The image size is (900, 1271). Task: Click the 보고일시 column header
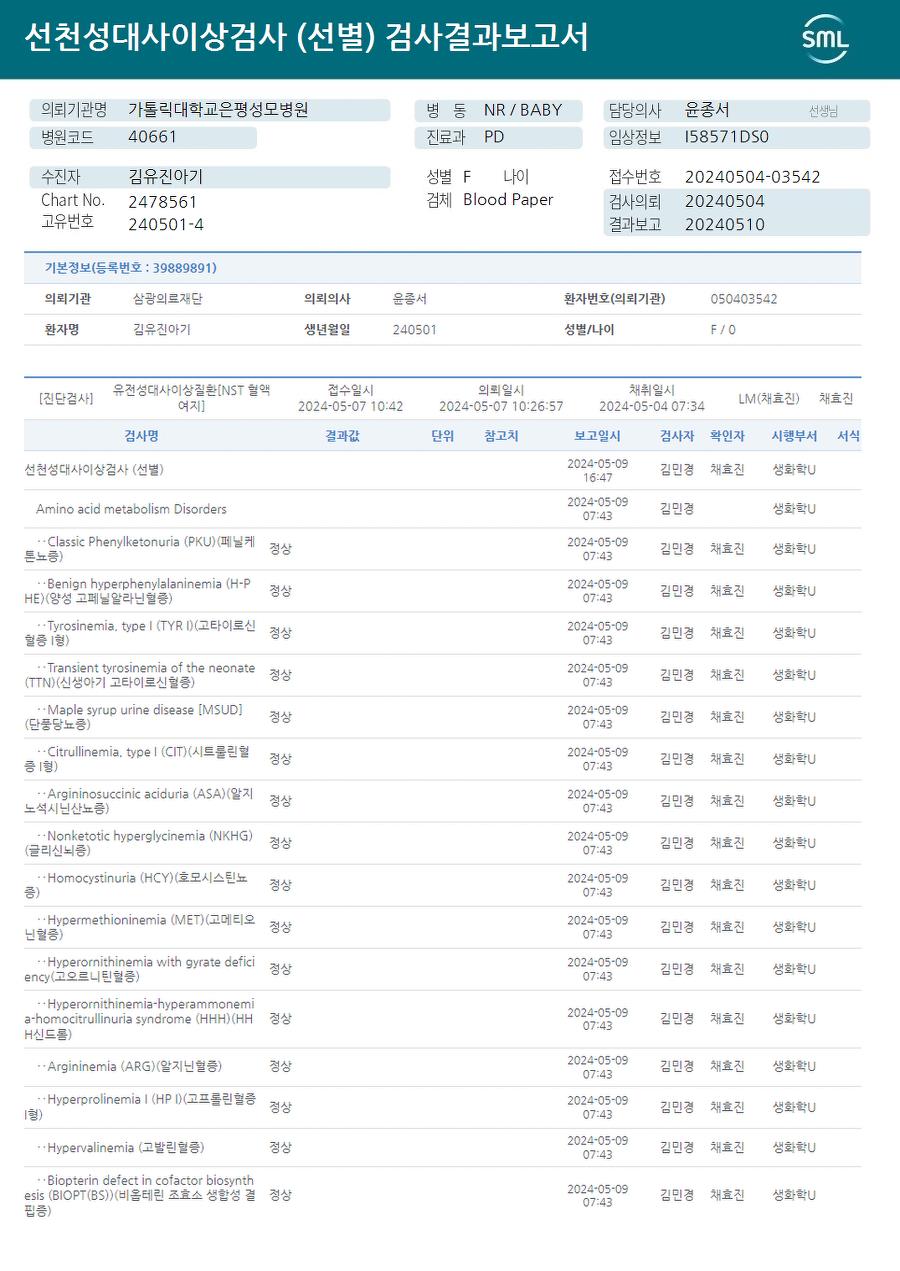click(597, 436)
